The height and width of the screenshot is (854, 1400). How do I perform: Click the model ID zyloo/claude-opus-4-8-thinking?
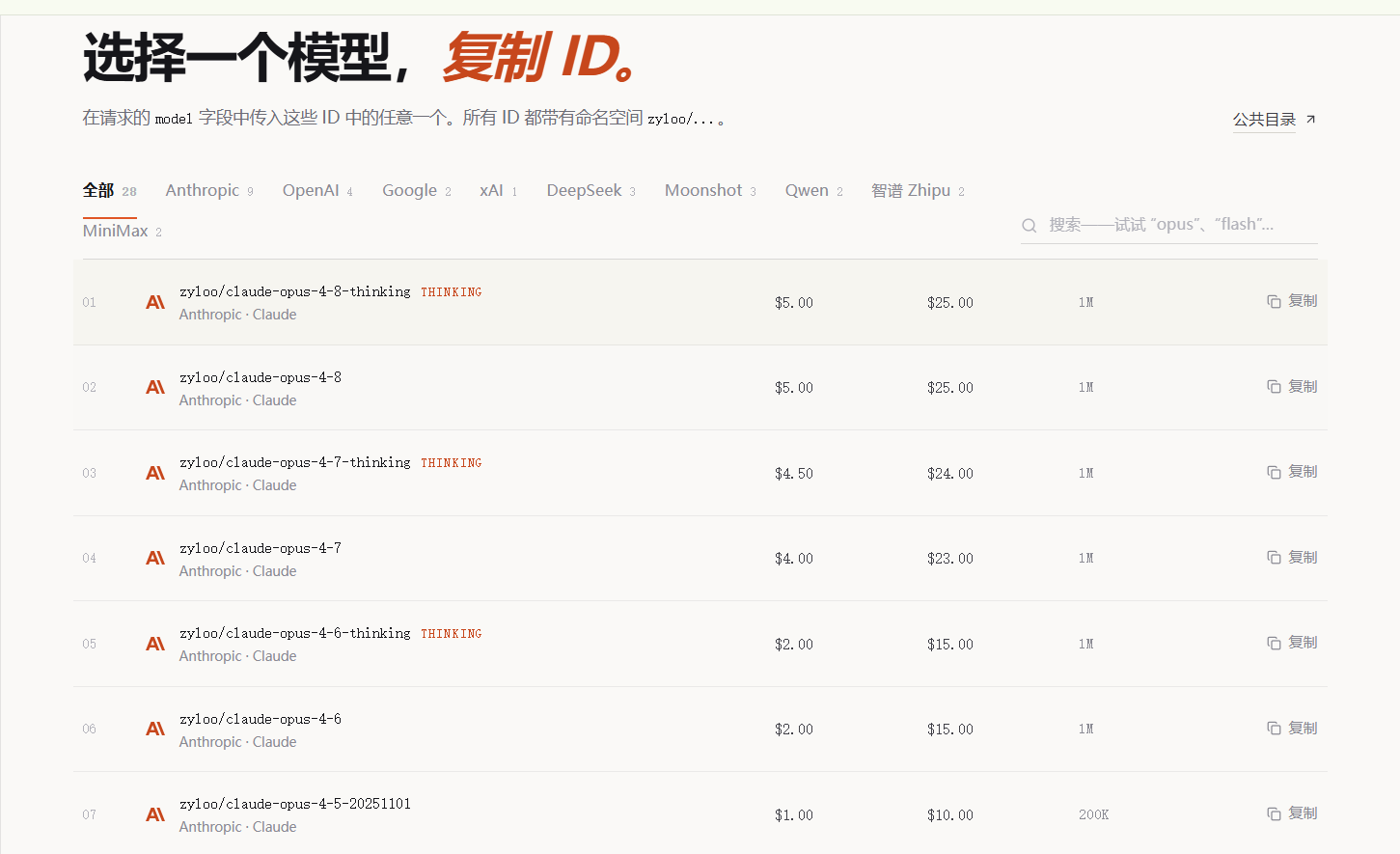[x=295, y=291]
